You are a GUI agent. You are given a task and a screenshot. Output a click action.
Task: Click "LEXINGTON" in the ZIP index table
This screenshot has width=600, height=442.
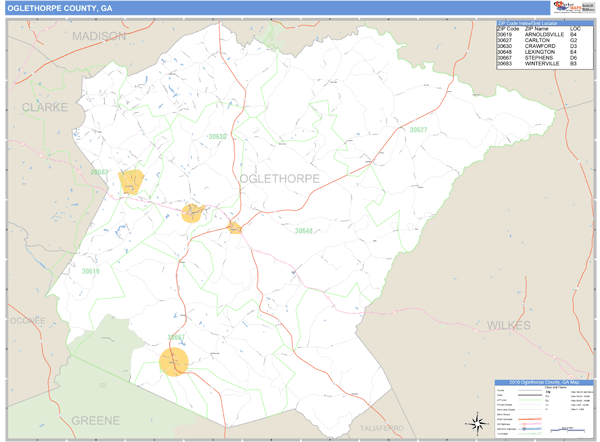[x=540, y=52]
